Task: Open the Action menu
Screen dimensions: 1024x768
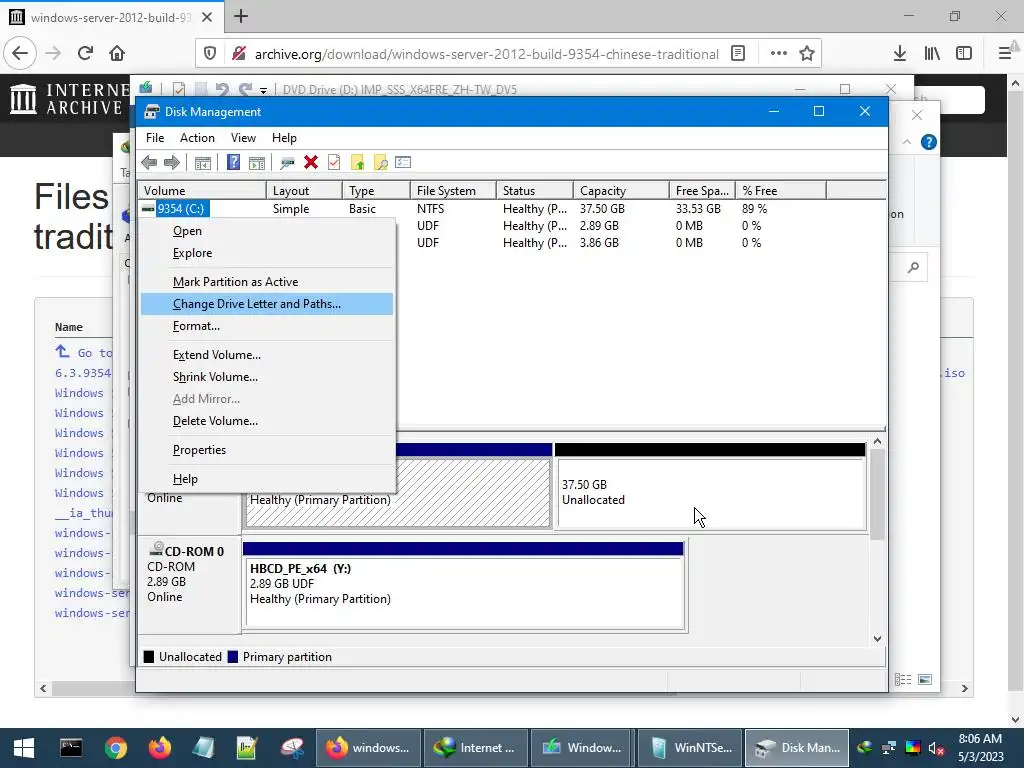Action: coord(197,138)
